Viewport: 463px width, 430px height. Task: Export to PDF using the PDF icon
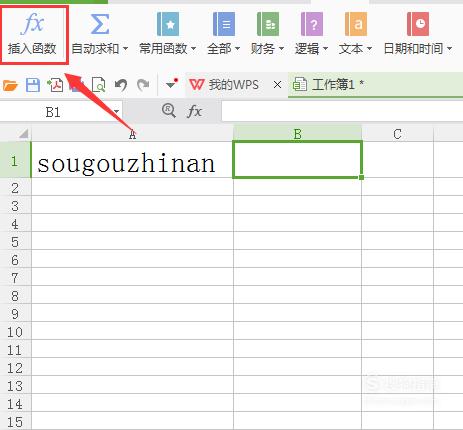coord(55,85)
